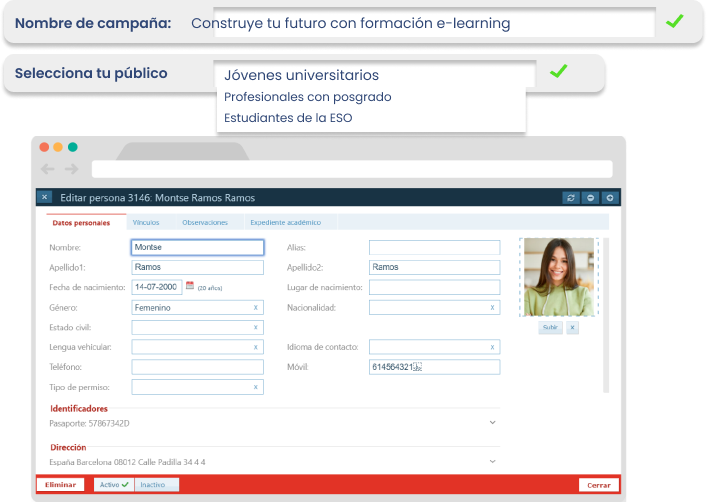The image size is (707, 502).
Task: Expand the Identificadores section chevron
Action: [492, 423]
